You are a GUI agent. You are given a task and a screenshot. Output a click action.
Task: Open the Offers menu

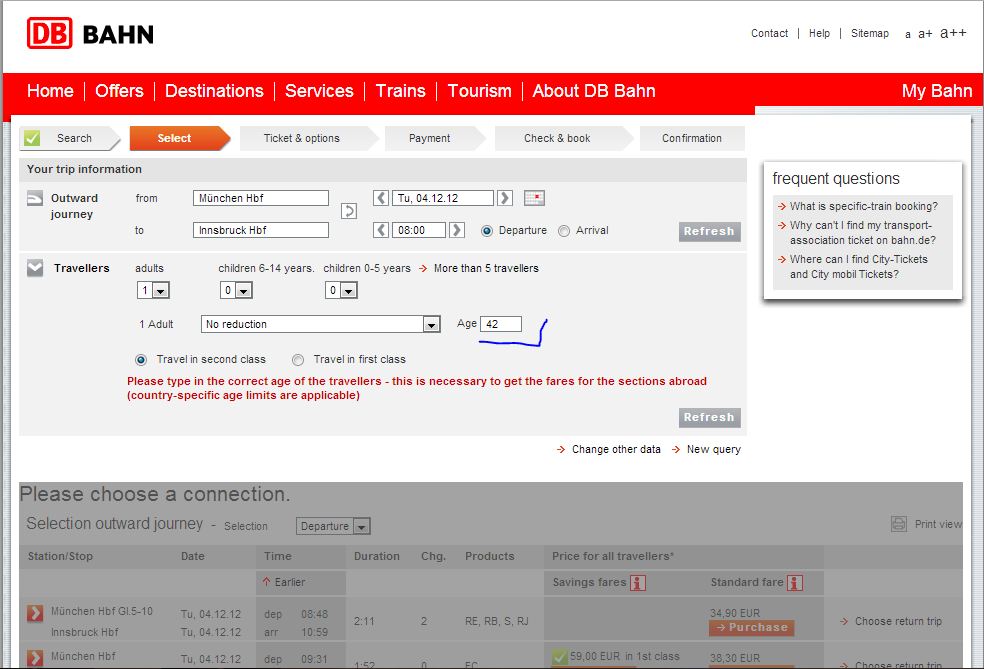pyautogui.click(x=119, y=91)
